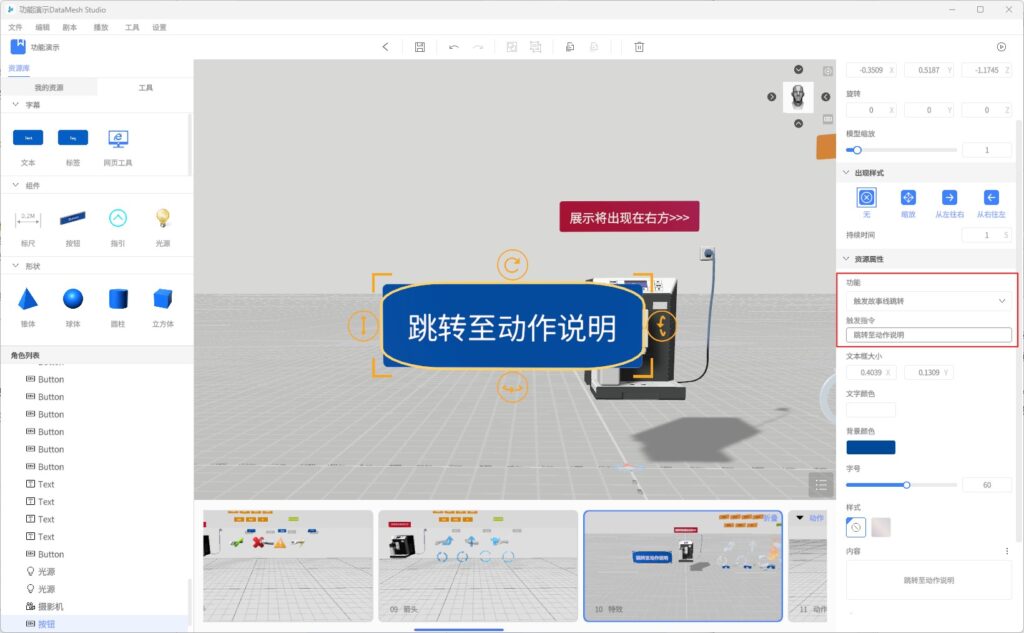Click the blue 背景颜色 swatch
The height and width of the screenshot is (633, 1024).
pos(870,447)
